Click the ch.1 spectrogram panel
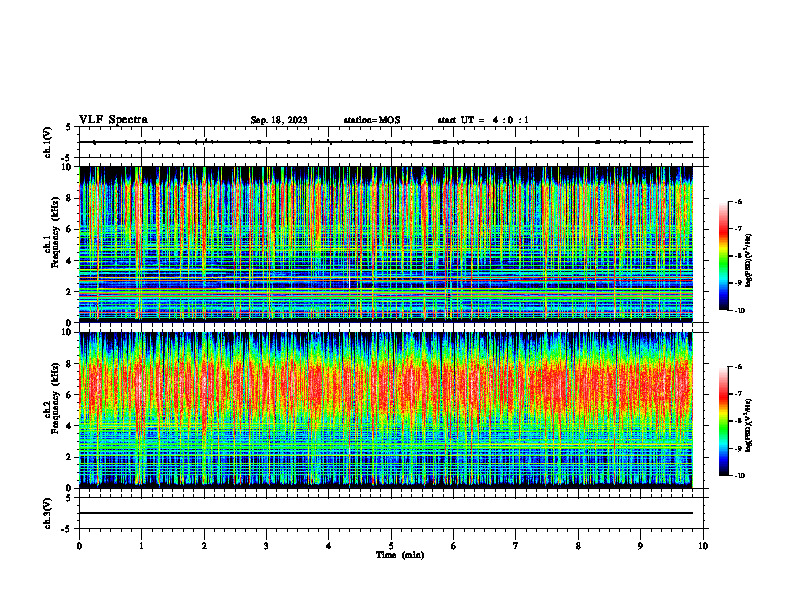Screen dimensions: 792x612 click(385, 244)
